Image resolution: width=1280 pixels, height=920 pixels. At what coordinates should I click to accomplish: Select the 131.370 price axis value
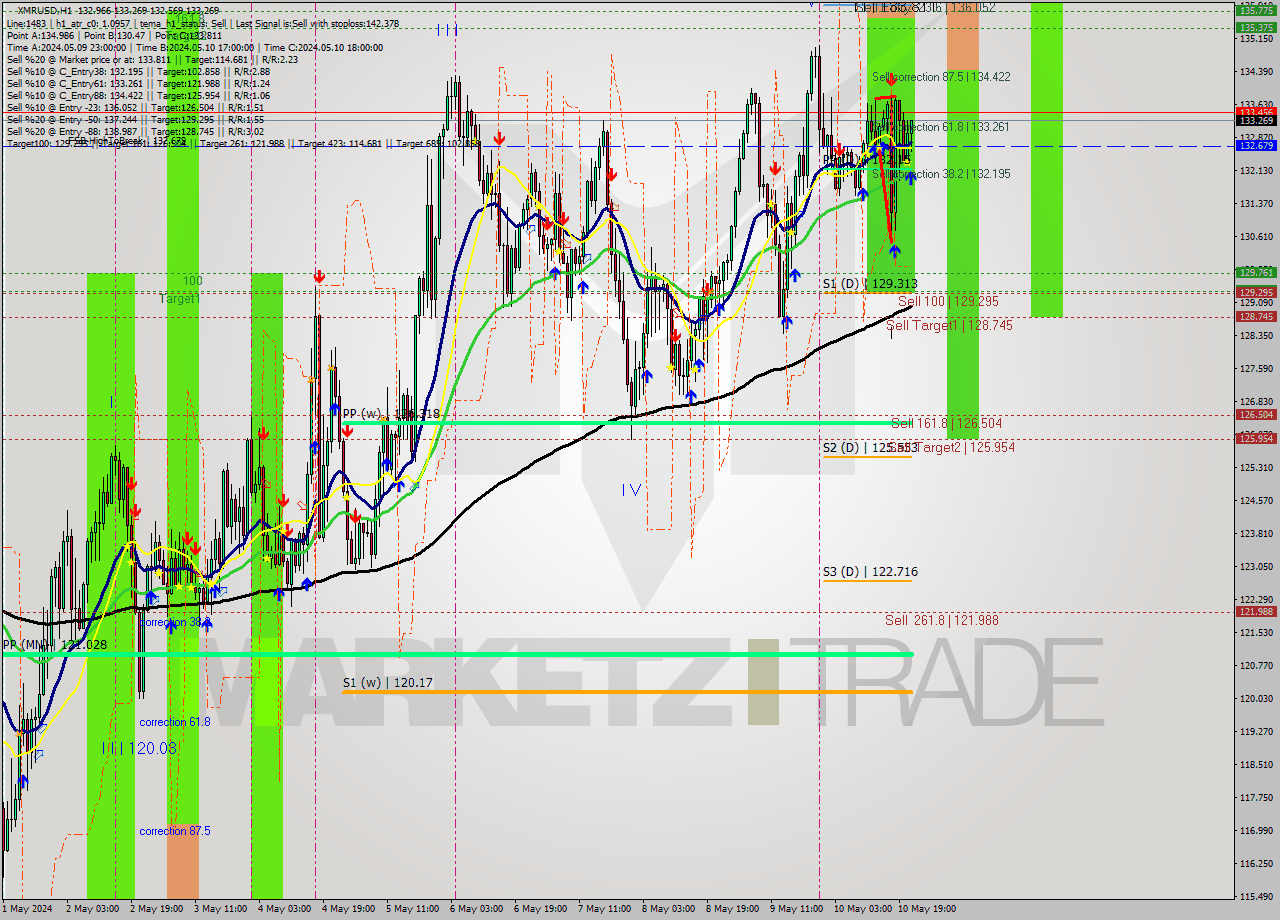tap(1256, 203)
